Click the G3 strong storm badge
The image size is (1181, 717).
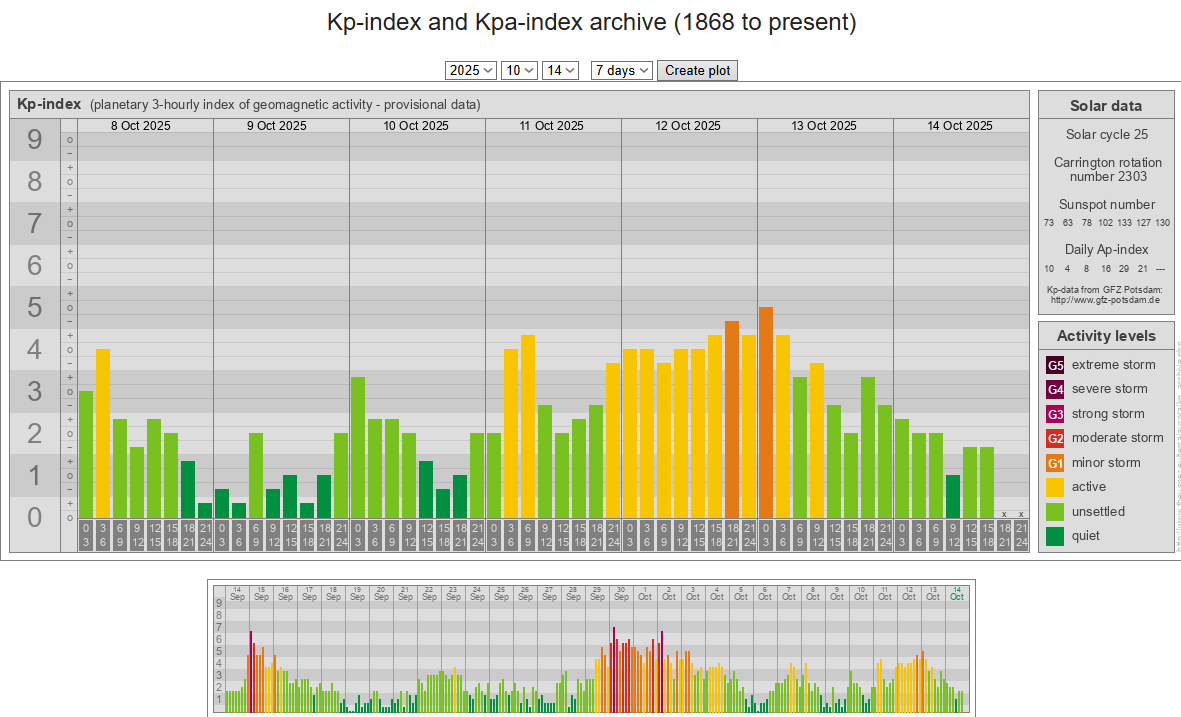[1055, 414]
